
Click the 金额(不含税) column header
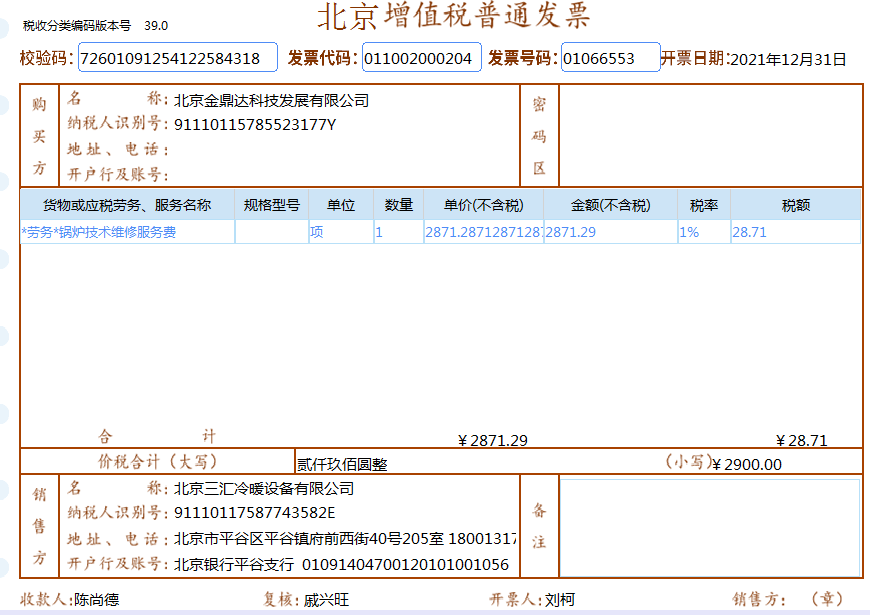pos(610,205)
